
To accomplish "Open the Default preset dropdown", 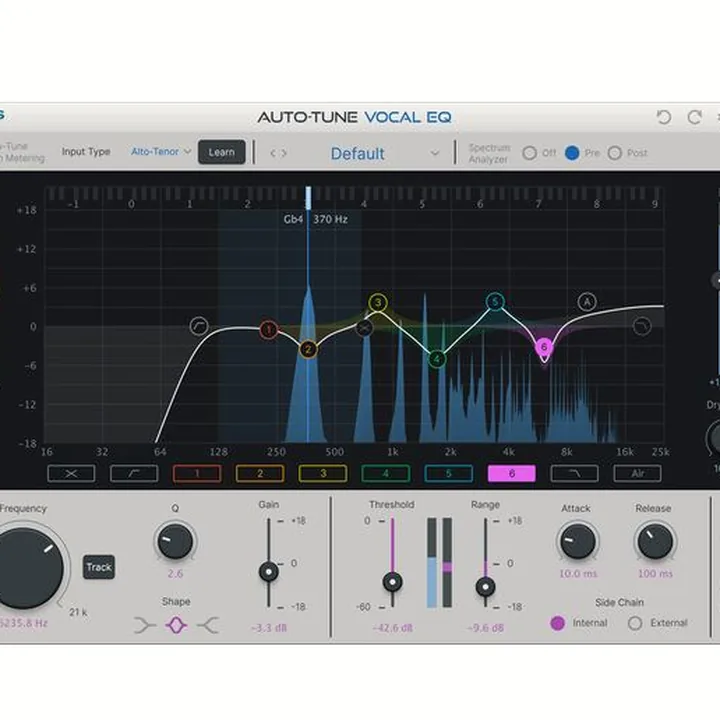I will 385,153.
